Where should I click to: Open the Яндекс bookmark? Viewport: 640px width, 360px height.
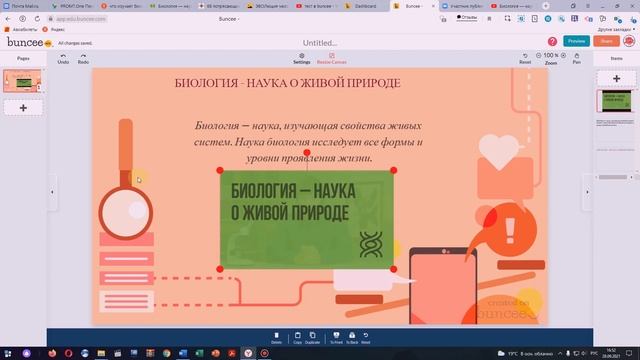tap(53, 30)
